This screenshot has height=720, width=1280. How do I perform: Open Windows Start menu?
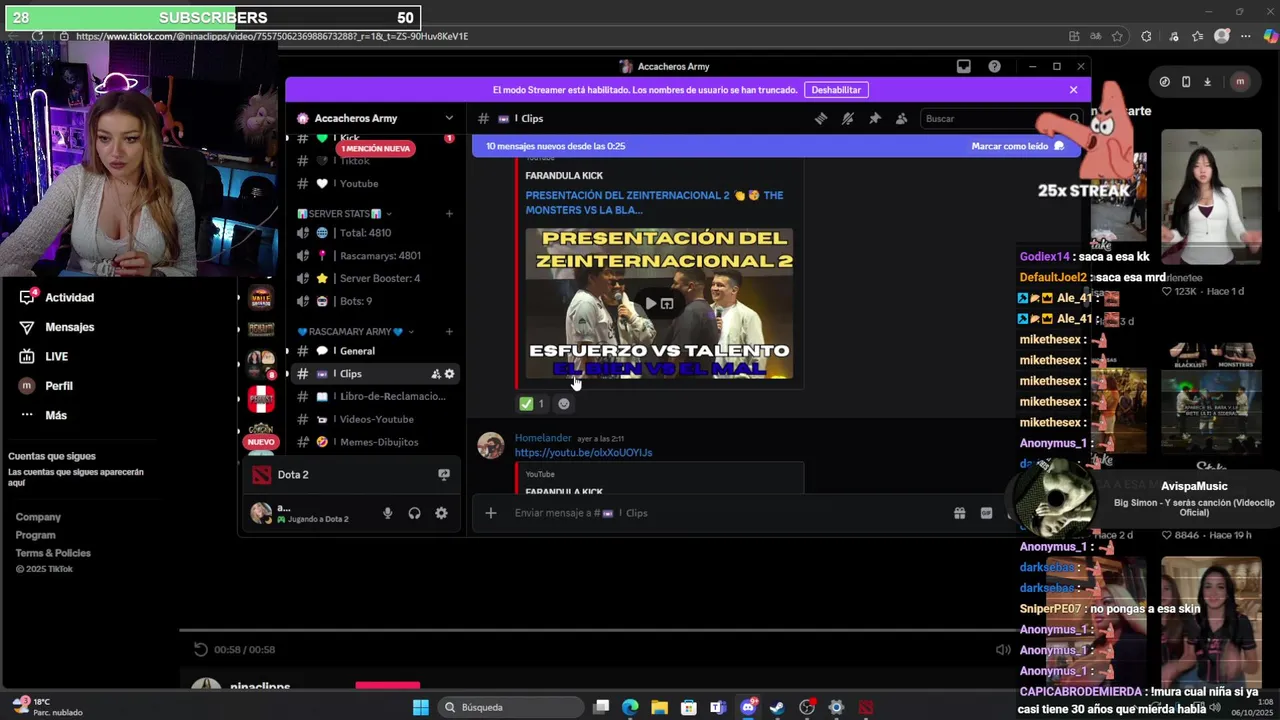421,707
